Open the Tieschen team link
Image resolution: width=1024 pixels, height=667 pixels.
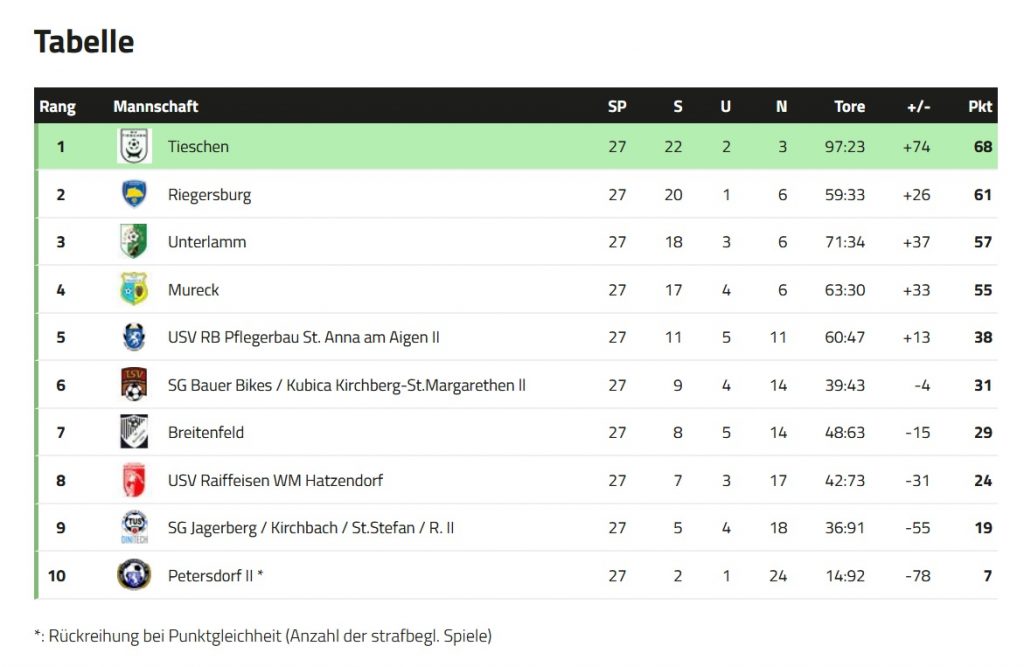pos(198,146)
